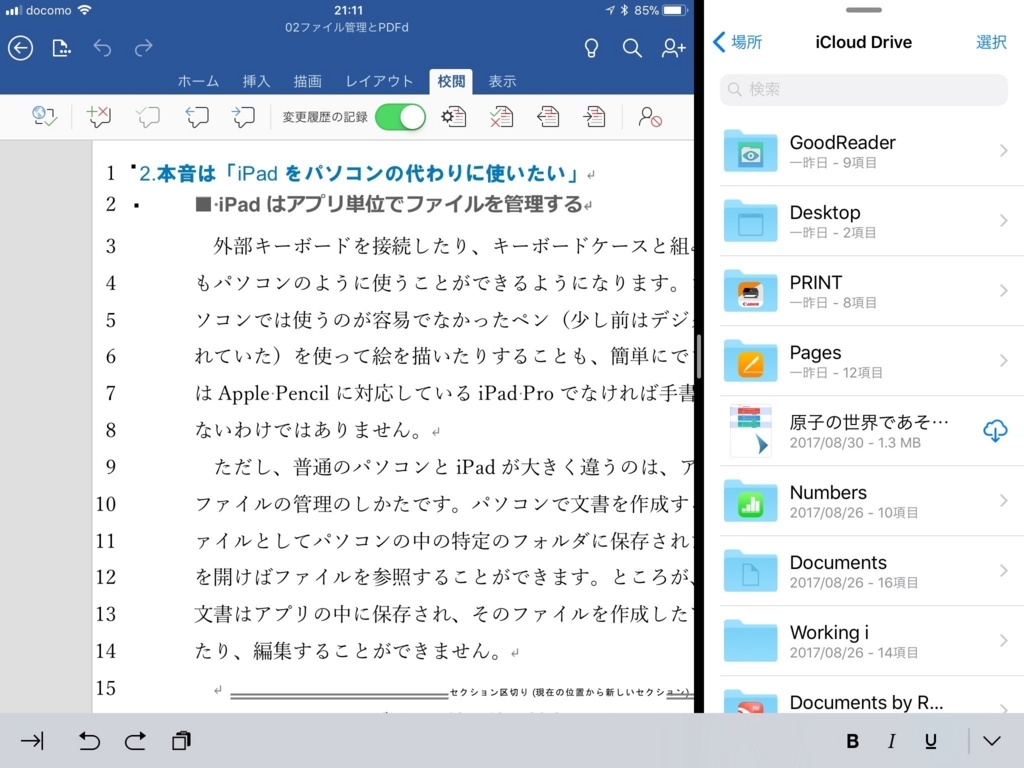Tap the 検索 search field
The image size is (1024, 768).
[863, 91]
